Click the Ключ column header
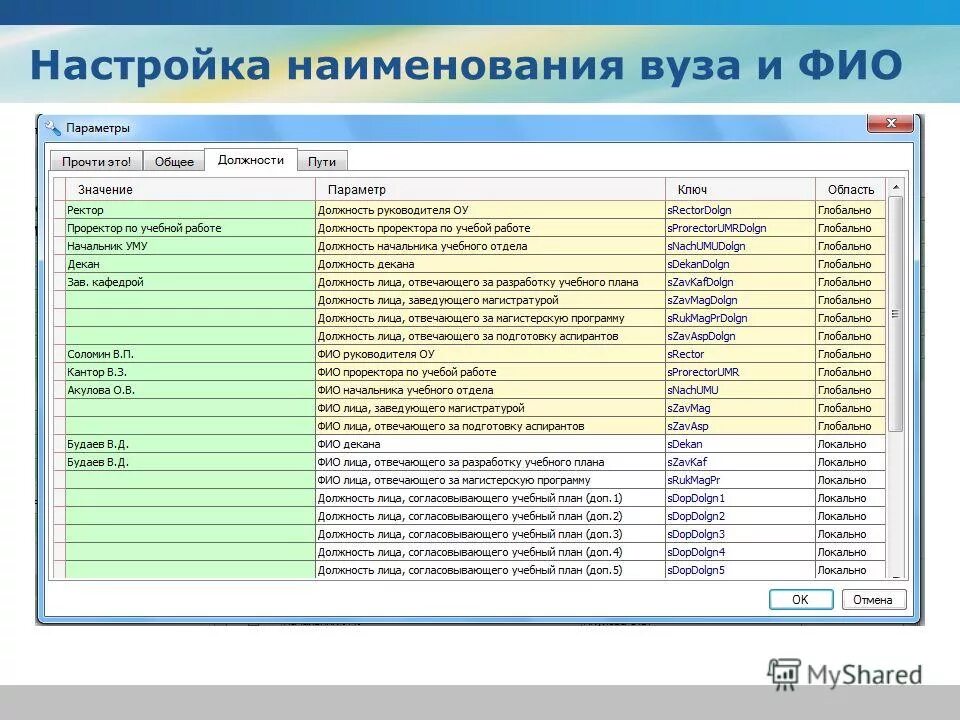960x720 pixels. tap(740, 190)
